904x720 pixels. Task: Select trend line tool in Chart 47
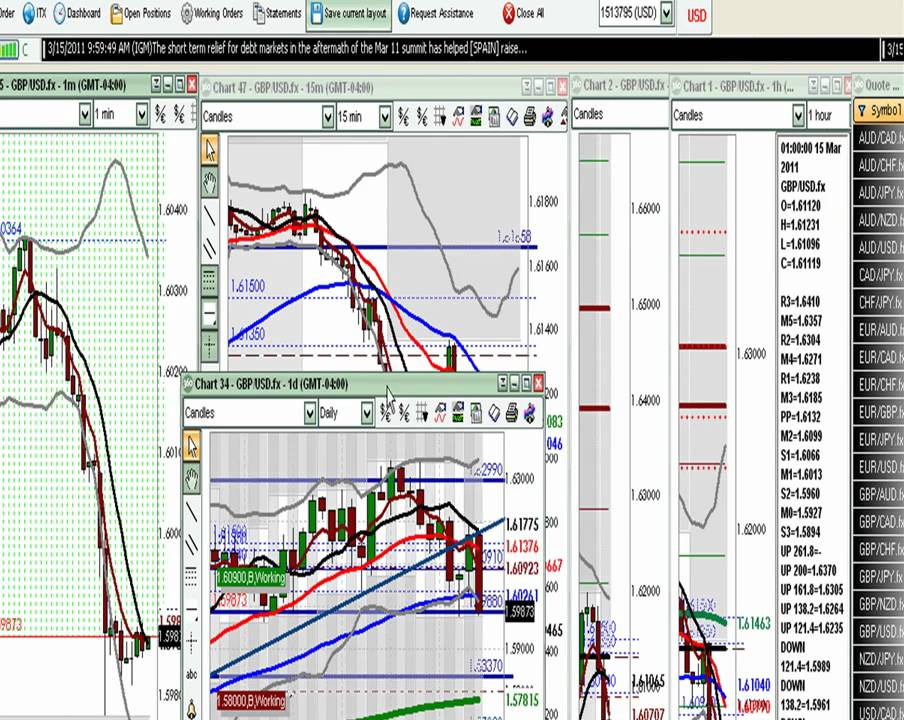[x=209, y=216]
